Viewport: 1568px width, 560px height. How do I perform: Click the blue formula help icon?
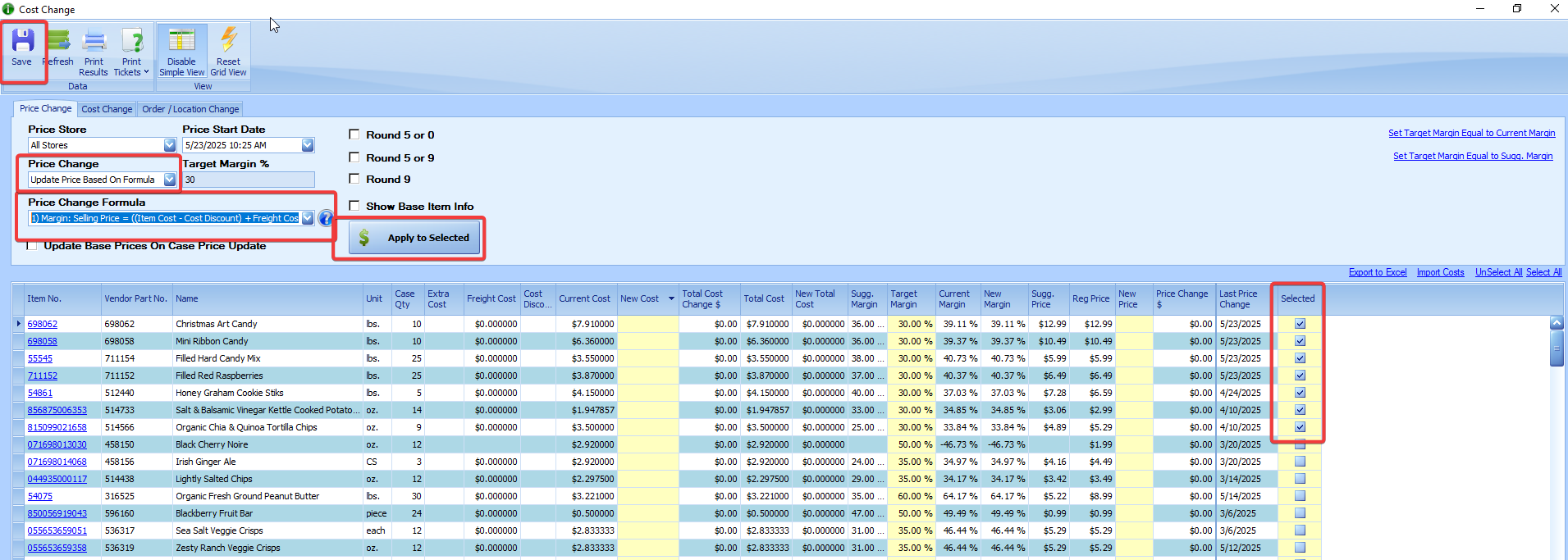[x=326, y=218]
